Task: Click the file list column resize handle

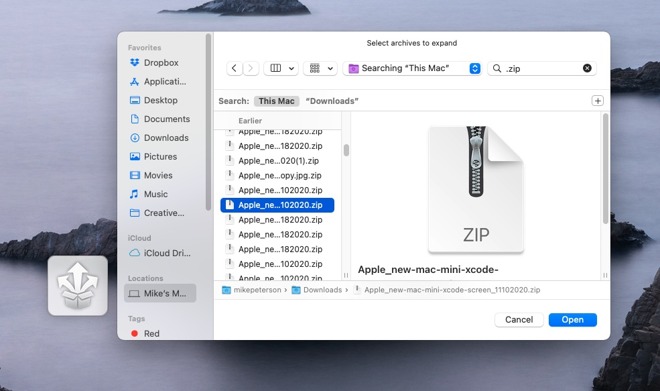Action: coord(346,276)
